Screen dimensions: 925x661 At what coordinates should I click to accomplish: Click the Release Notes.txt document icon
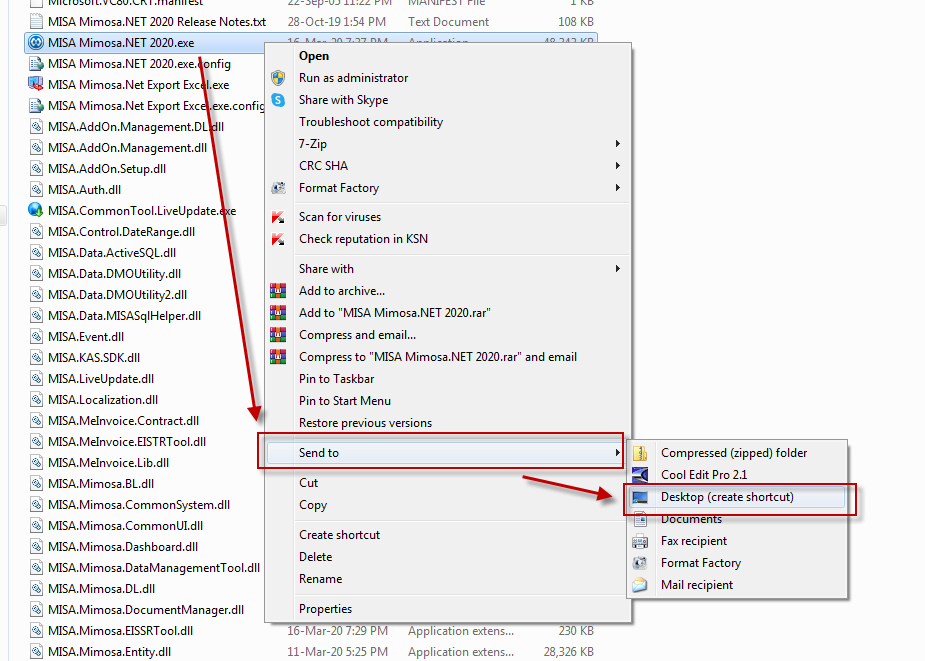coord(36,22)
